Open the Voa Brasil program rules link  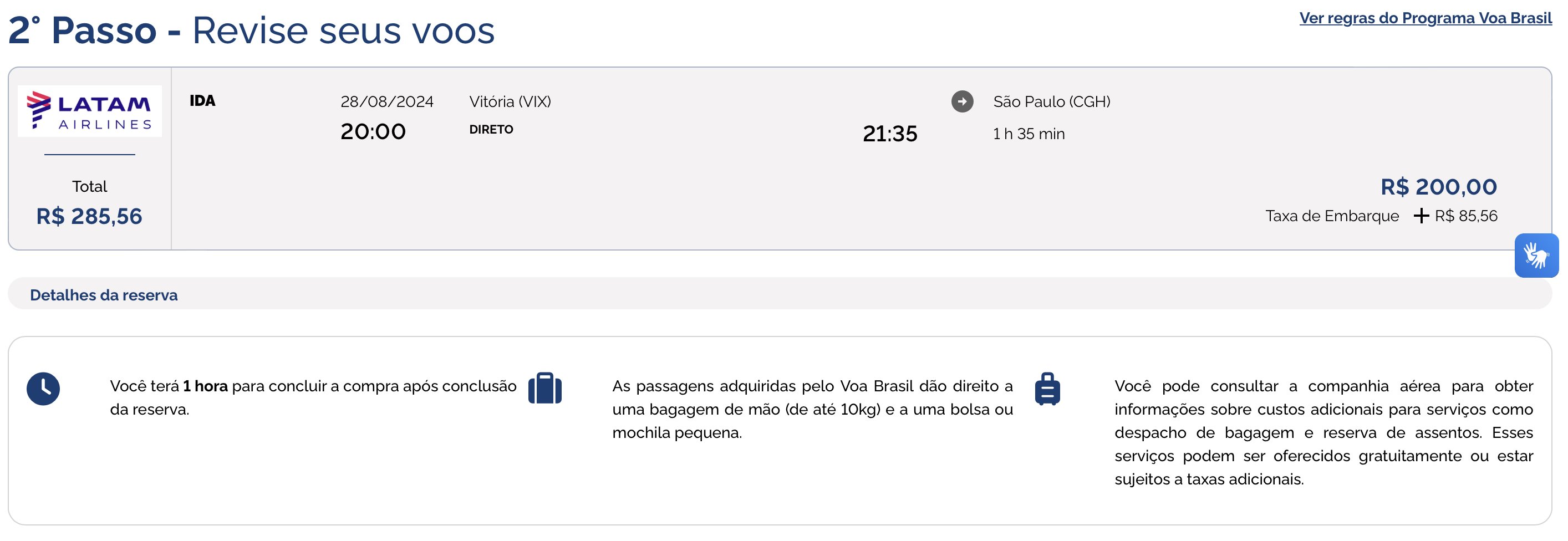(x=1425, y=18)
